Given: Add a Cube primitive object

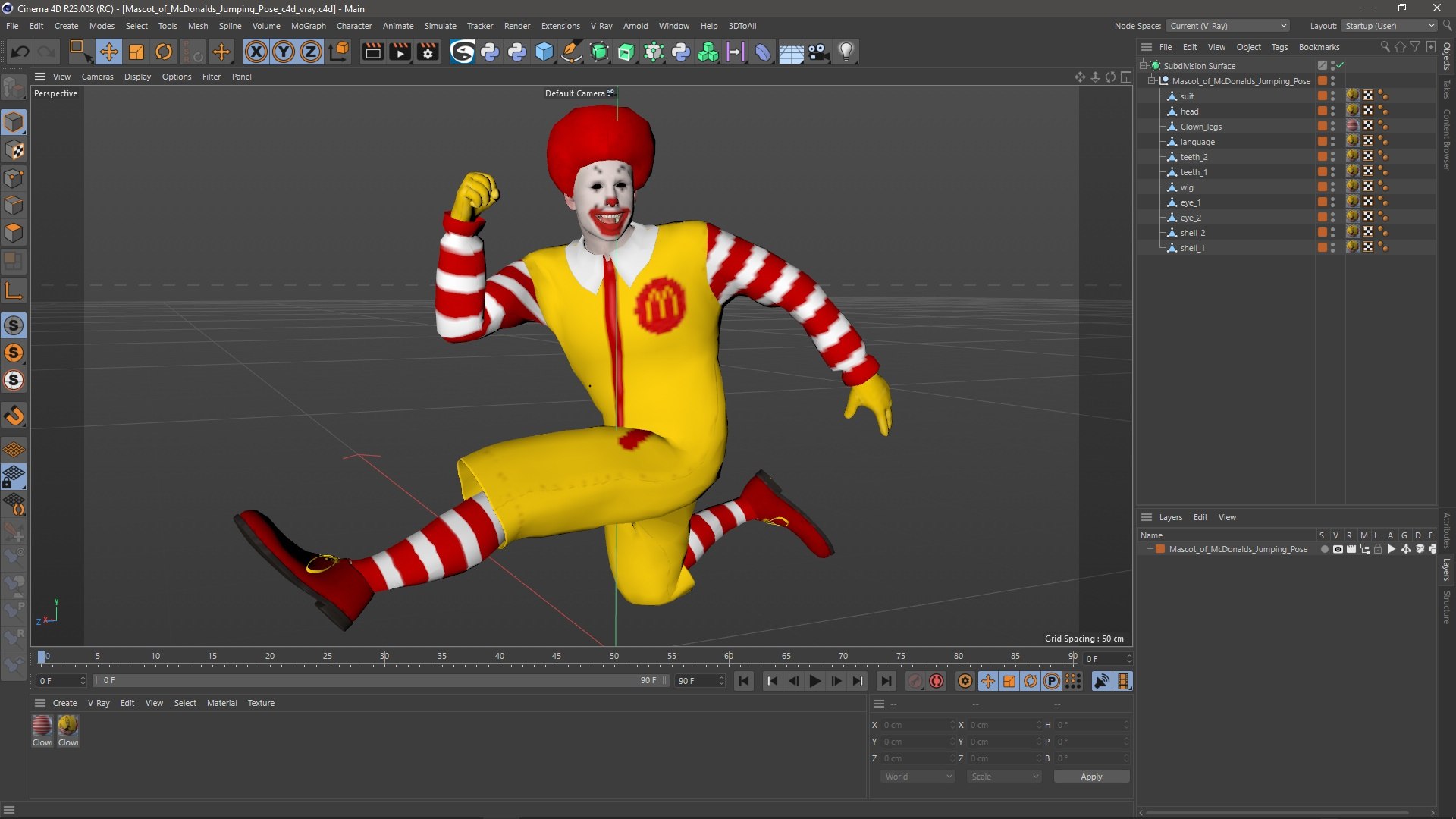Looking at the screenshot, I should 544,52.
